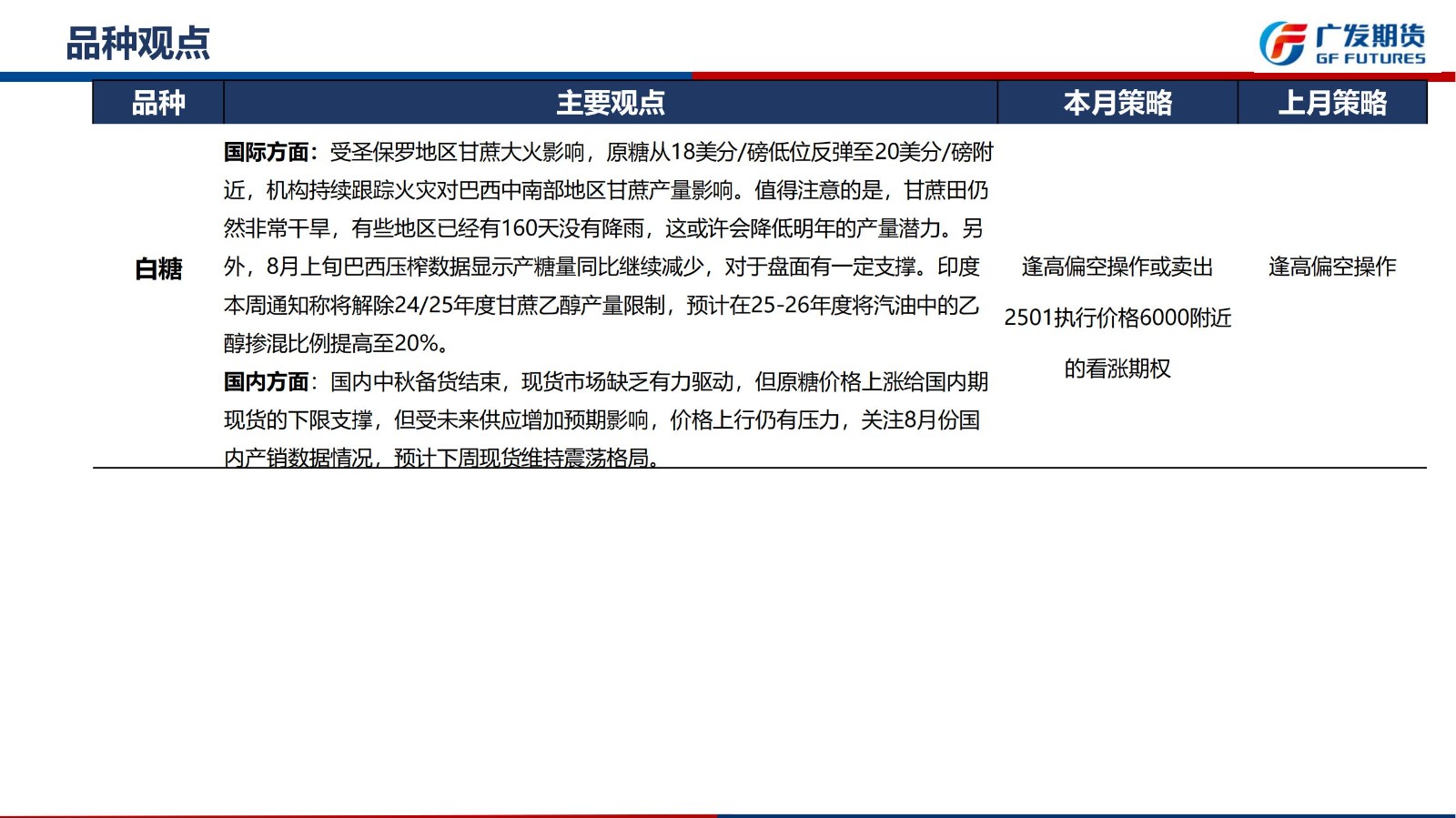Select the 主要观点 column header
1456x818 pixels.
[611, 103]
